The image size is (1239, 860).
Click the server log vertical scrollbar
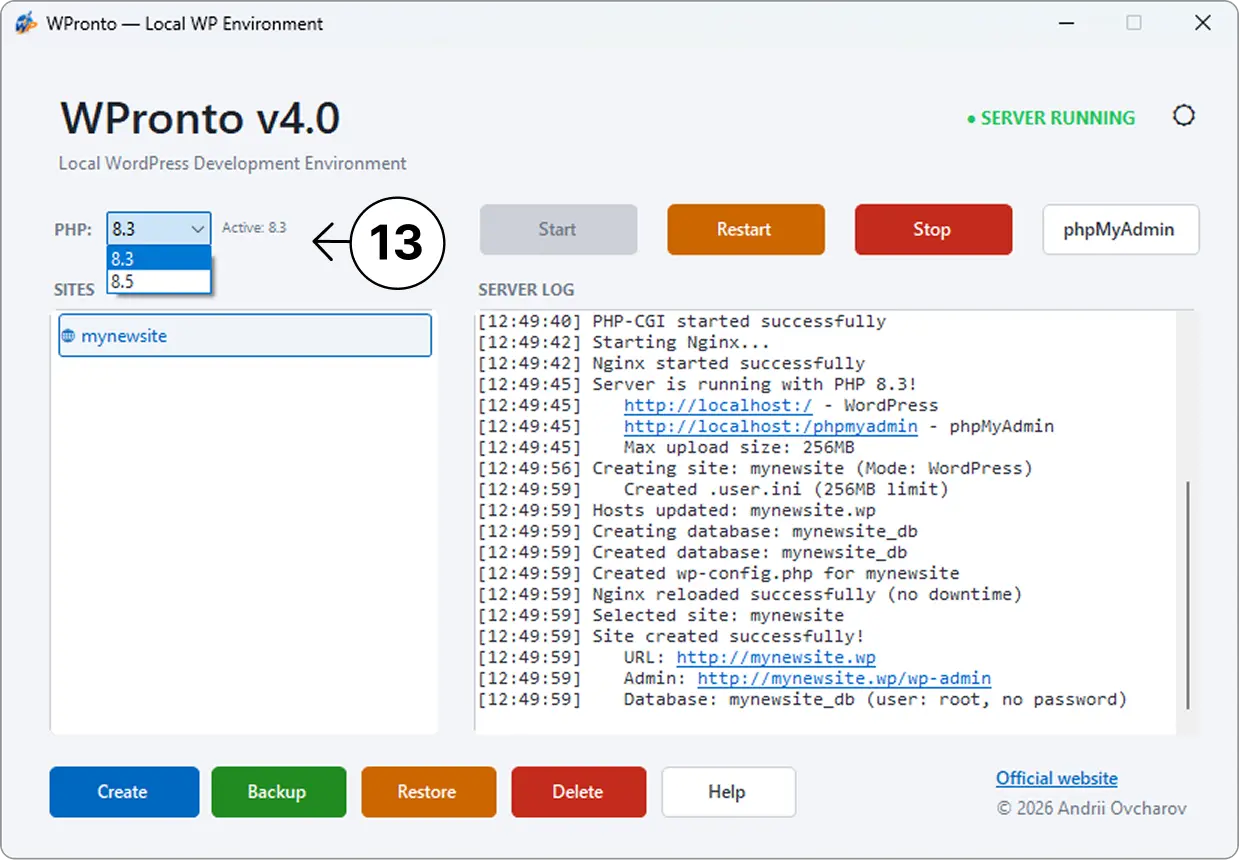[1186, 594]
